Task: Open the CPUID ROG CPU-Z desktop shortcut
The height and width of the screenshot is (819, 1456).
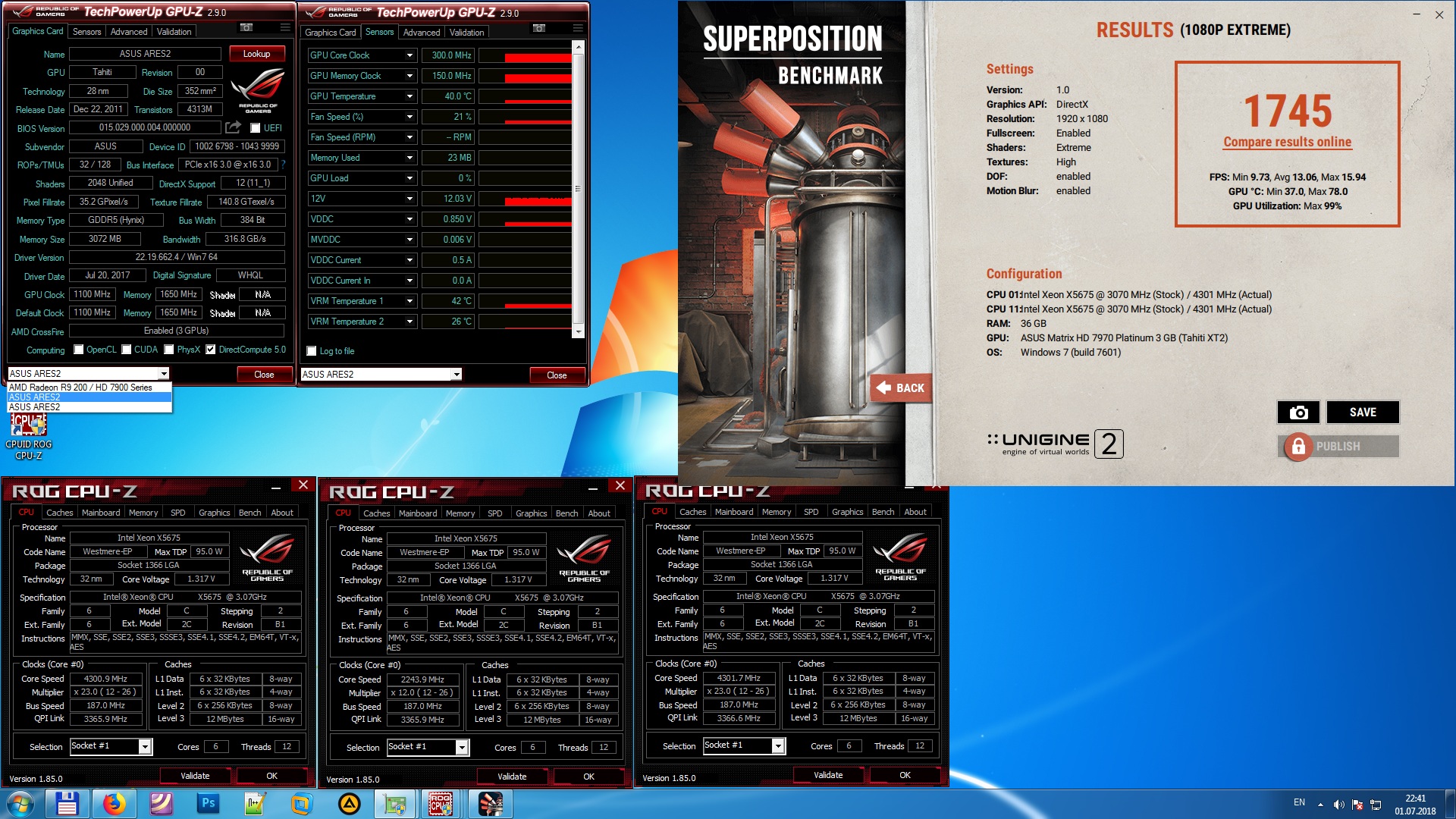Action: point(29,437)
